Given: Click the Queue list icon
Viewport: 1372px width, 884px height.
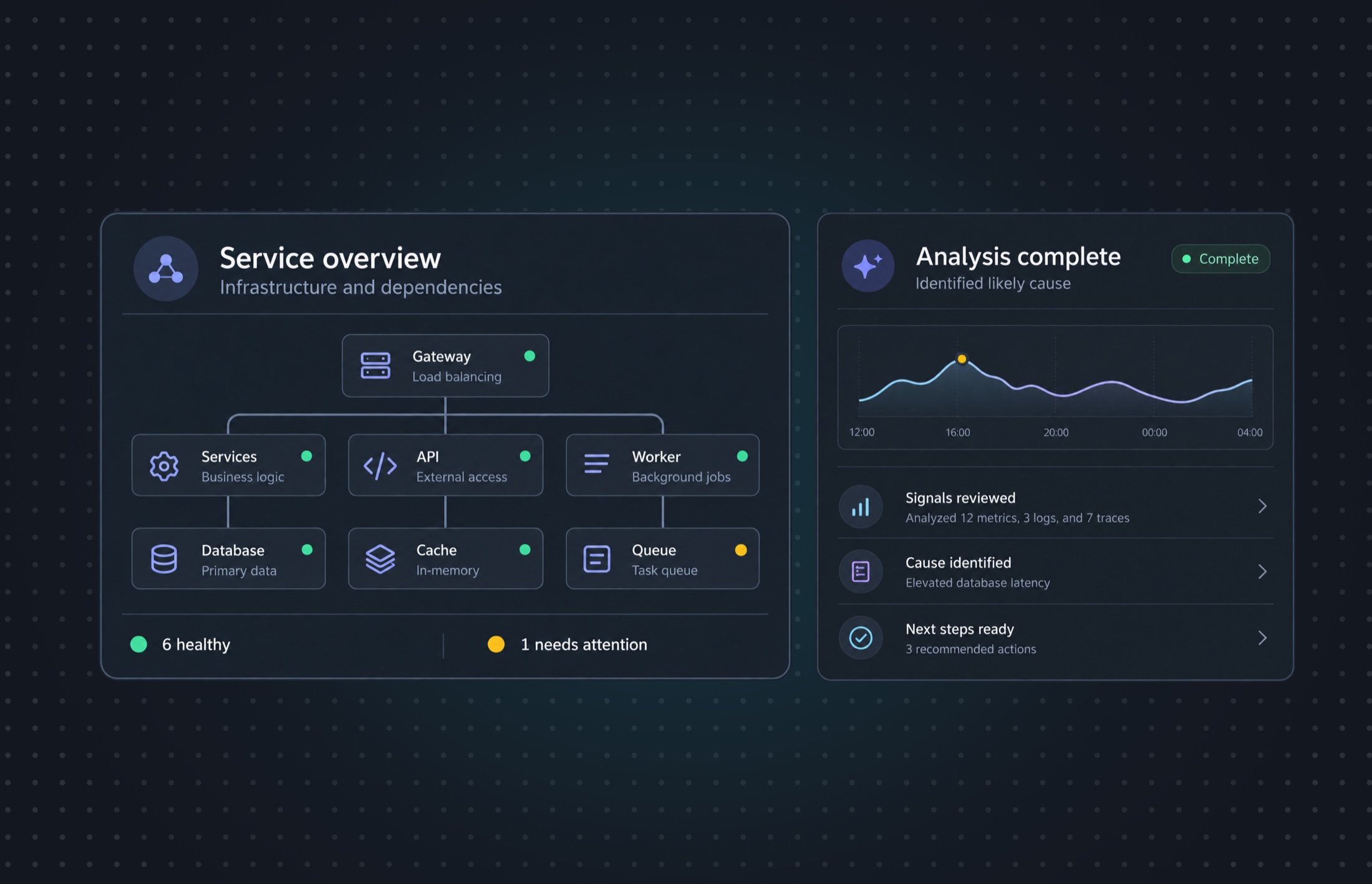Looking at the screenshot, I should (596, 559).
